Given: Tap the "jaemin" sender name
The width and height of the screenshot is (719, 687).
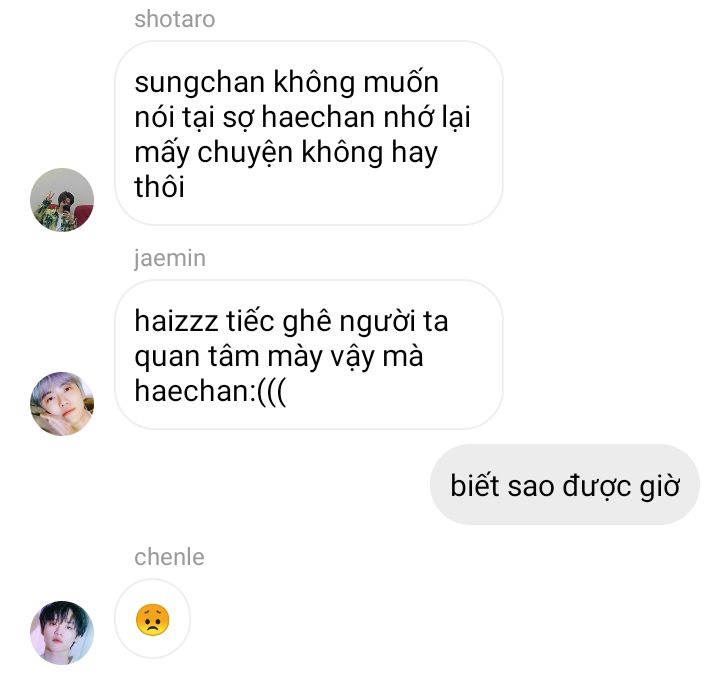Looking at the screenshot, I should 170,258.
